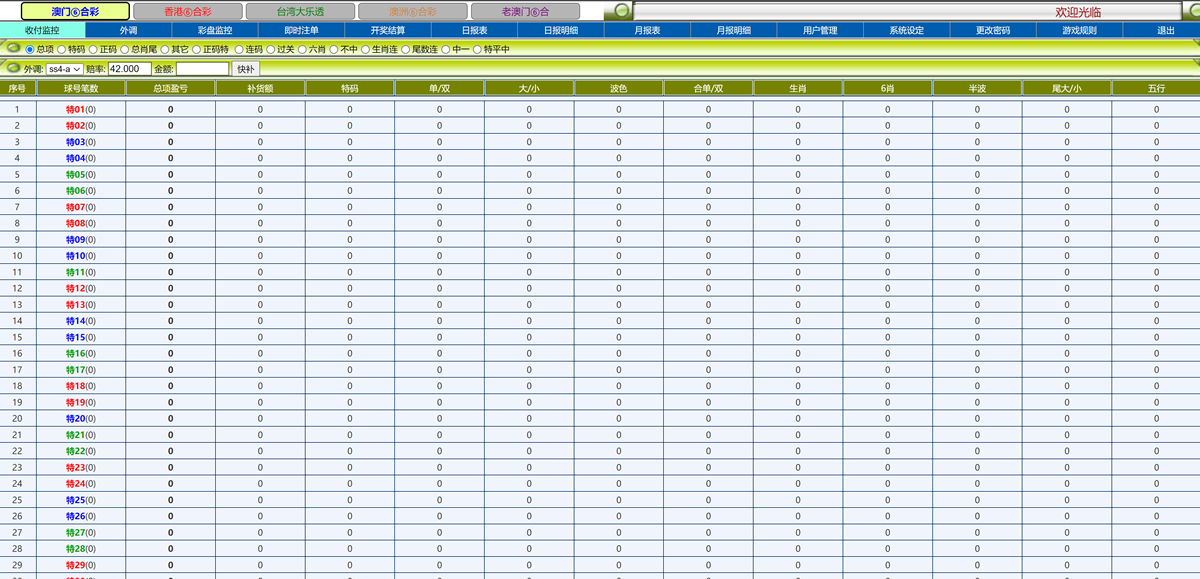Click the 单/双 column header
This screenshot has width=1200, height=579.
[439, 88]
